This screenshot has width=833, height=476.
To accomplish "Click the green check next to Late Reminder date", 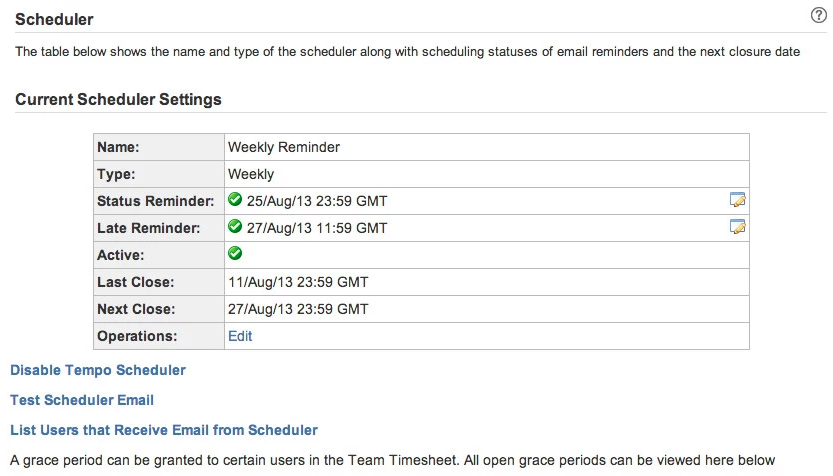I will tap(236, 227).
